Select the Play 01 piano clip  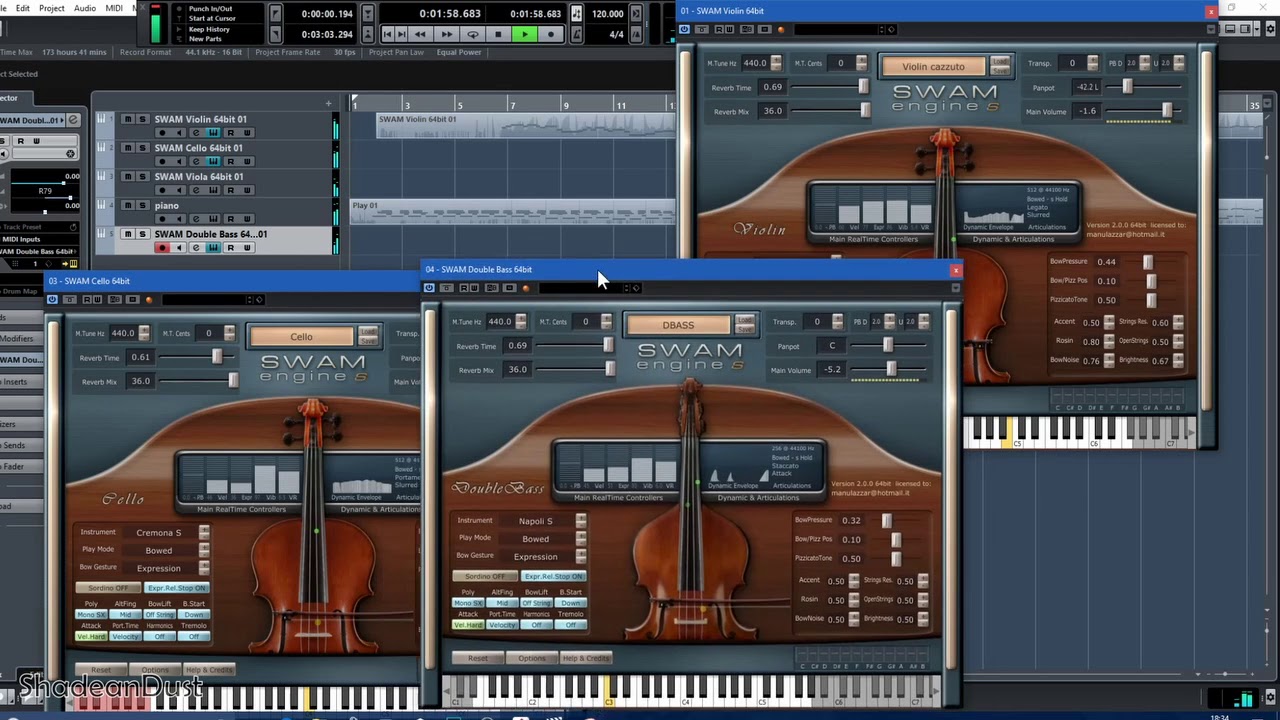tap(512, 212)
